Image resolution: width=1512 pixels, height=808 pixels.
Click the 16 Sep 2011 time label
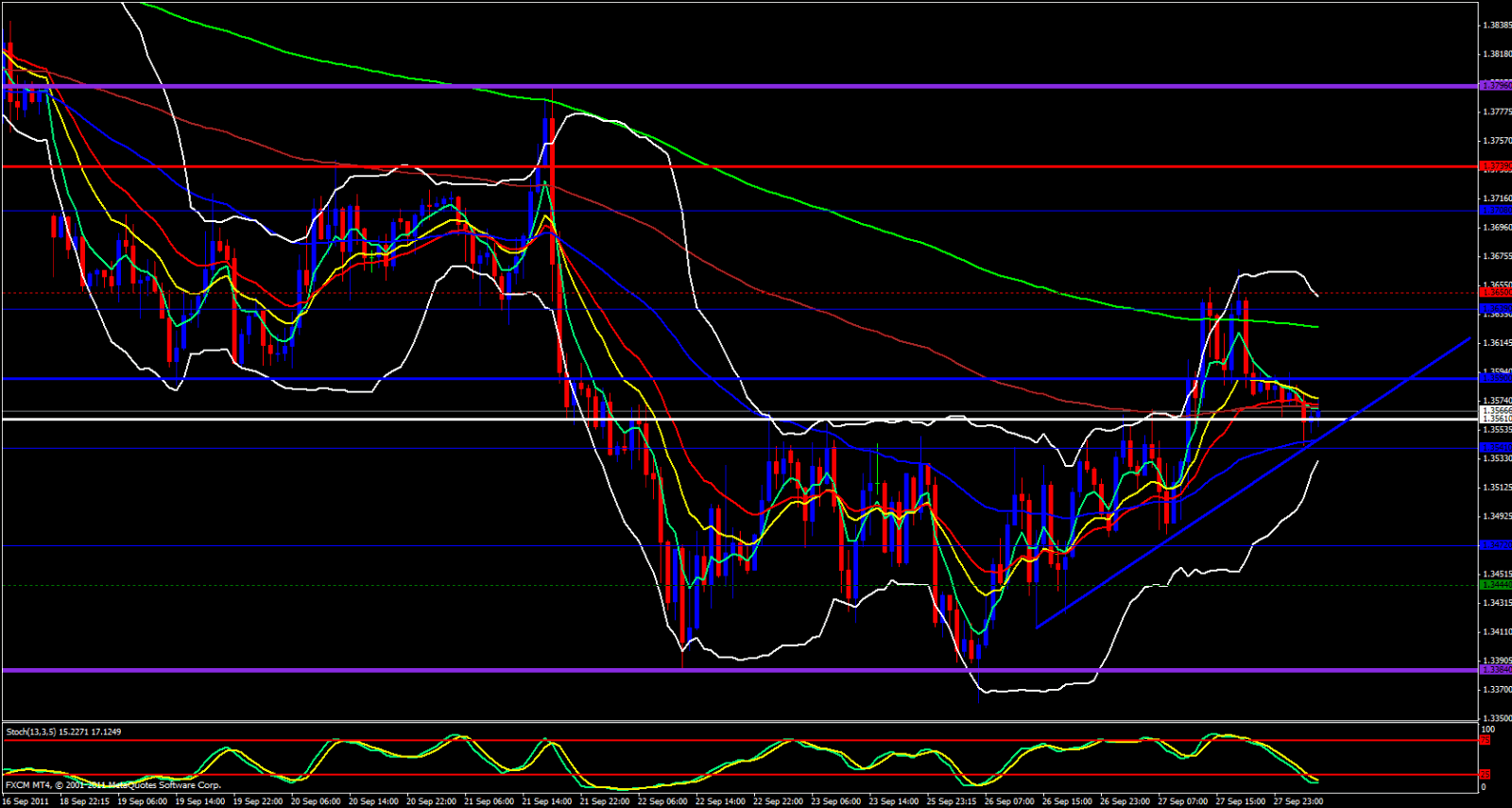[x=26, y=801]
